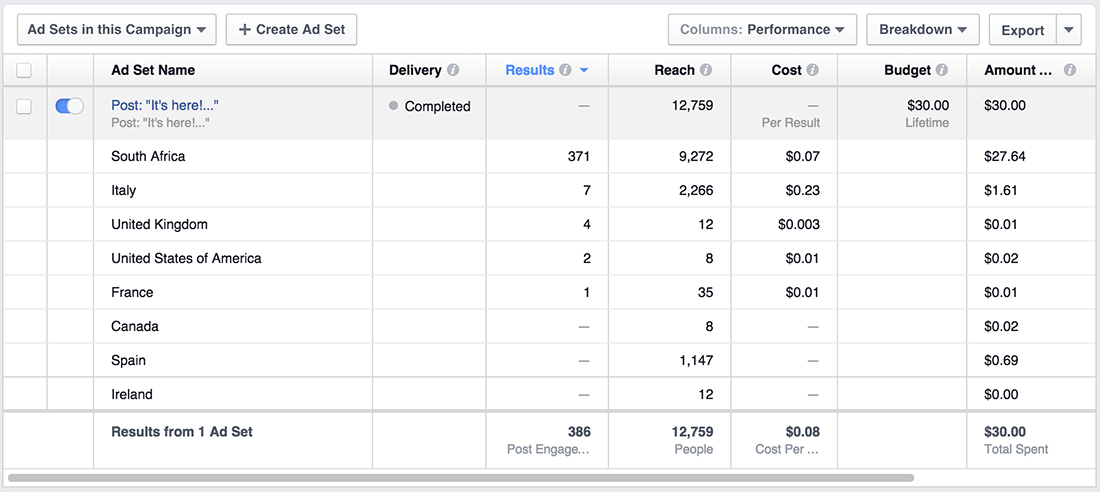Click the 2,266 reach value for Italy
The height and width of the screenshot is (492, 1100).
(695, 190)
